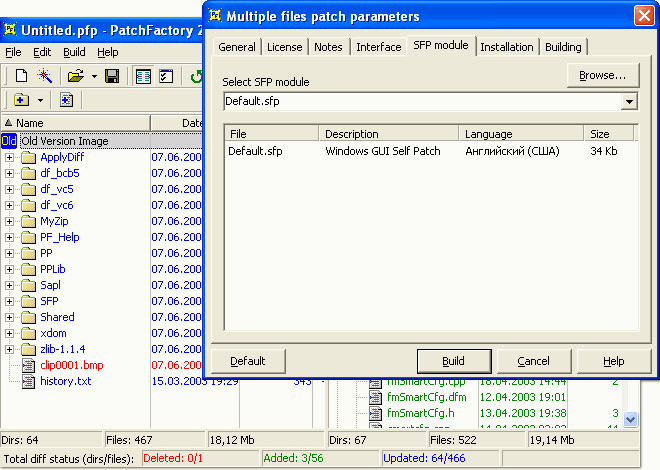This screenshot has height=470, width=660.
Task: Click the Updated: 64/466 status entry
Action: pos(441,458)
